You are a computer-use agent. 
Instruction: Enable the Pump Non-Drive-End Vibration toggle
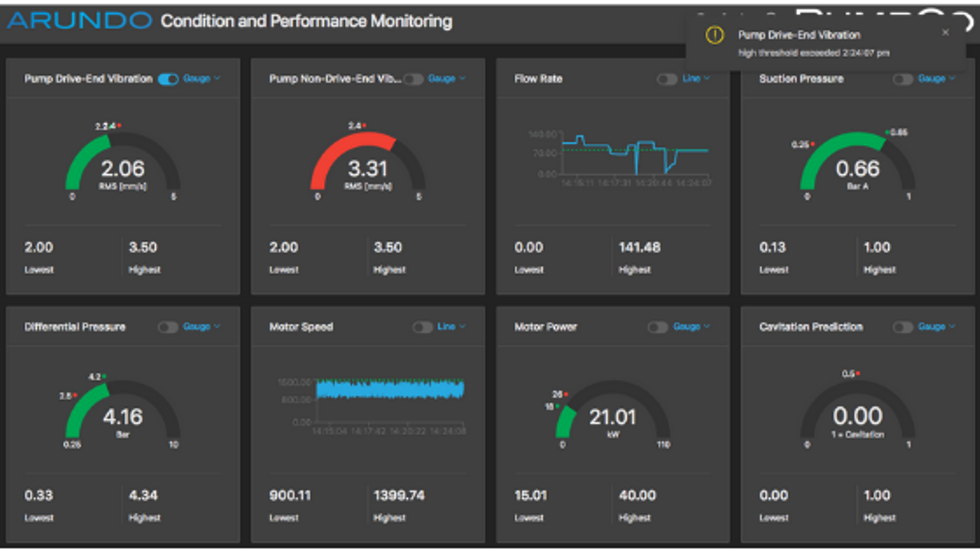pos(413,79)
